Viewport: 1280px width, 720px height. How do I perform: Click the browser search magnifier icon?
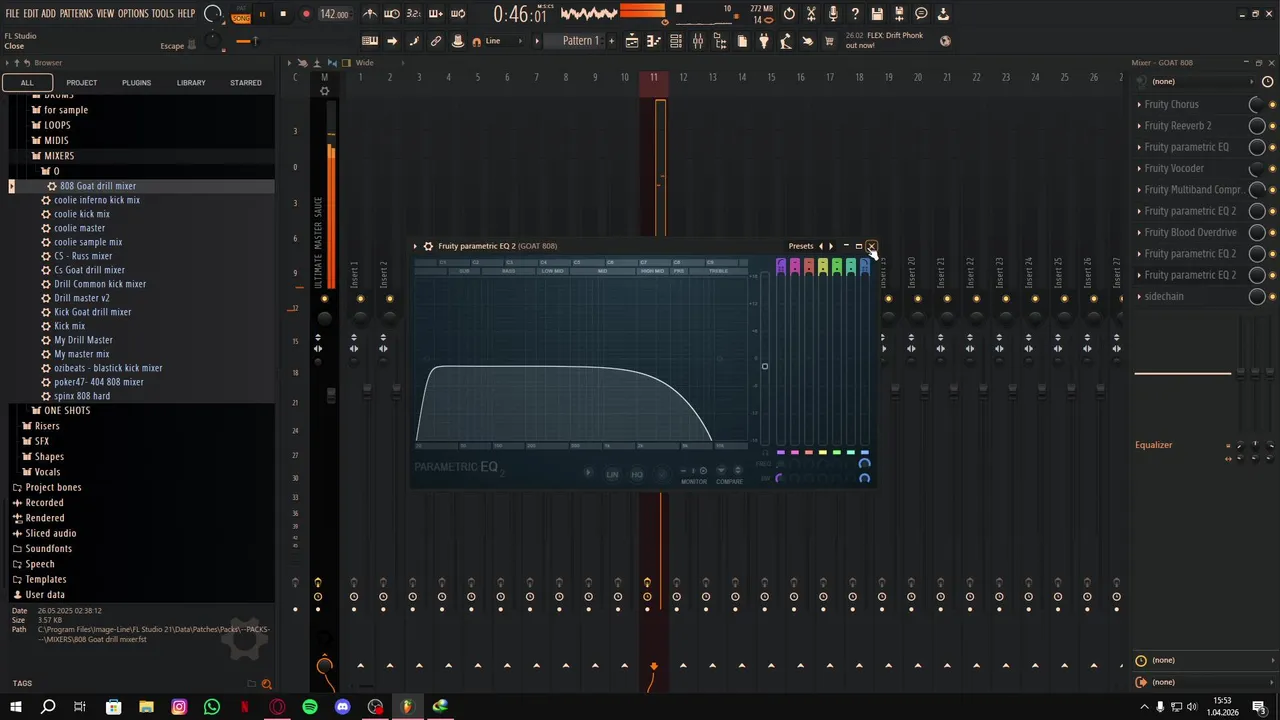click(266, 684)
